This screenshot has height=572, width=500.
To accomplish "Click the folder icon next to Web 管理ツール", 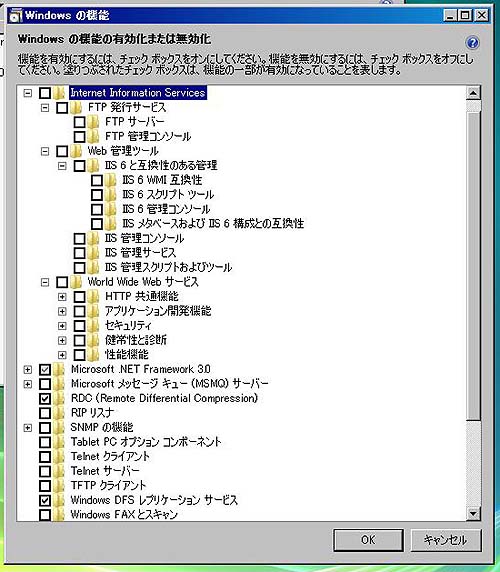I will tap(76, 151).
